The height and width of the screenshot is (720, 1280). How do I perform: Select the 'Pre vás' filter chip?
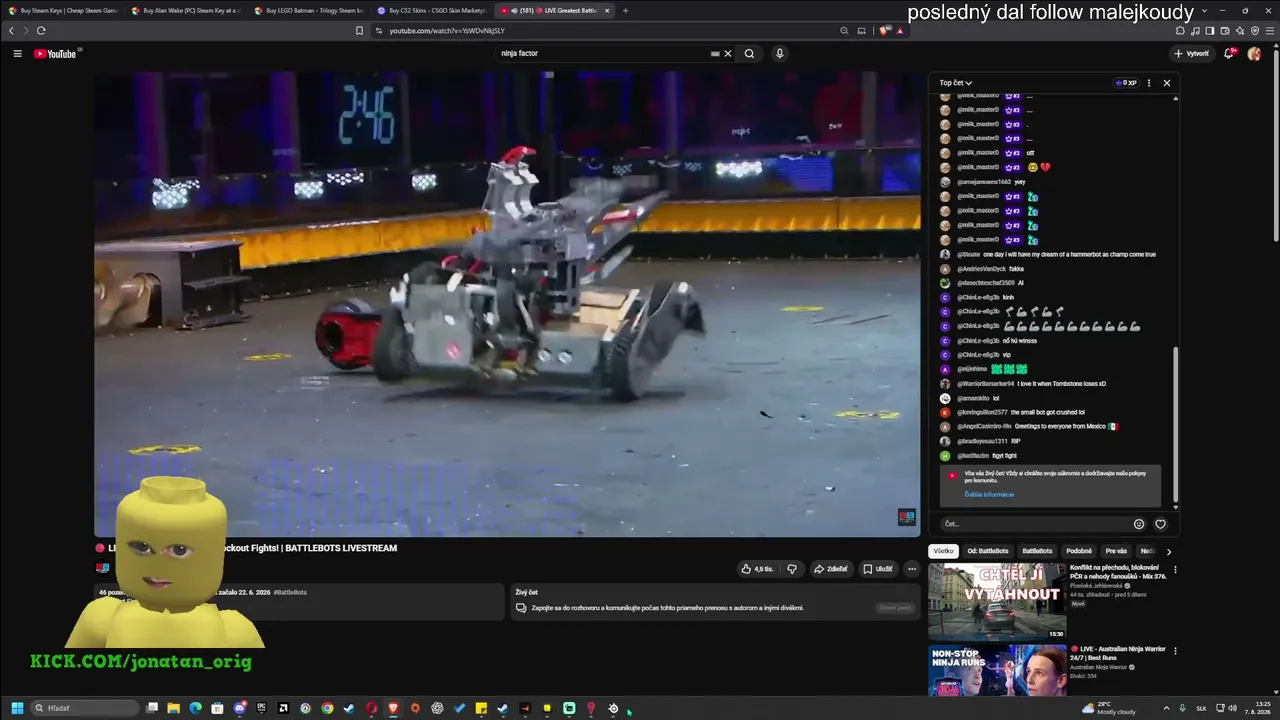[x=1116, y=551]
